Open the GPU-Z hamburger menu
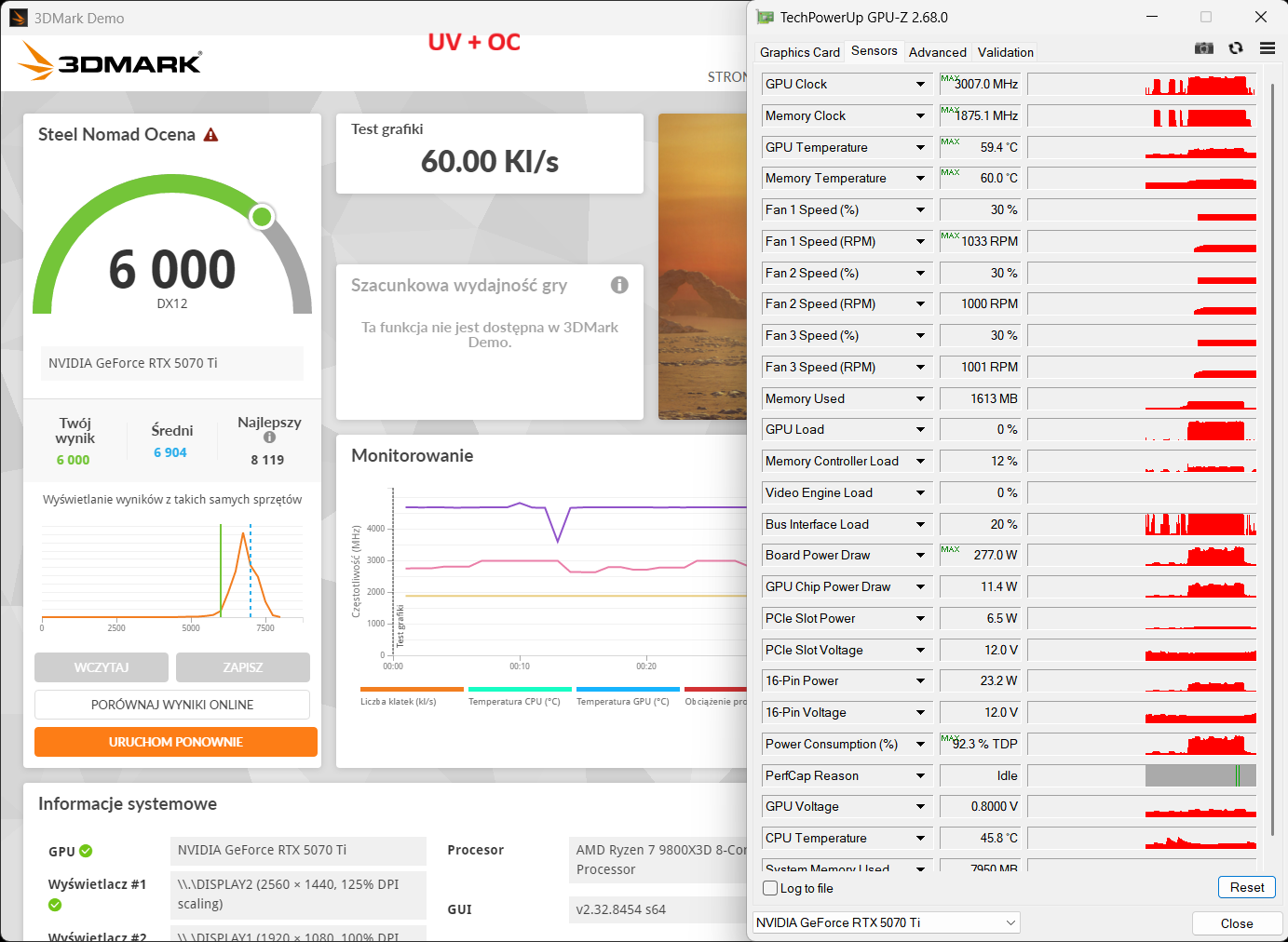The width and height of the screenshot is (1288, 942). pyautogui.click(x=1267, y=48)
